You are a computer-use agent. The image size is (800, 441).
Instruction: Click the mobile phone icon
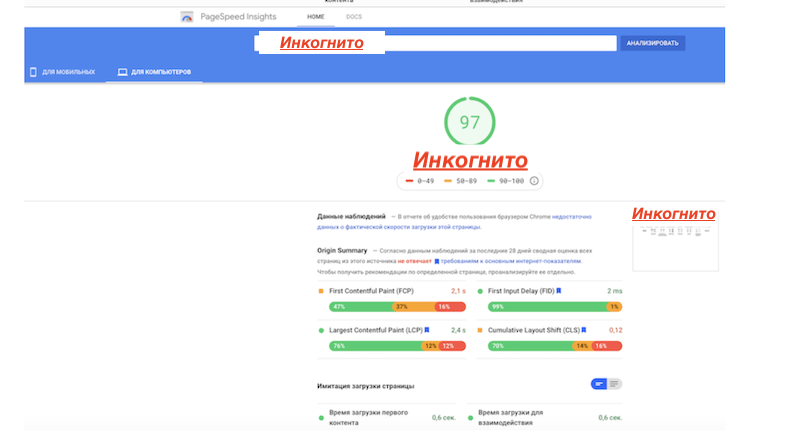click(x=33, y=72)
